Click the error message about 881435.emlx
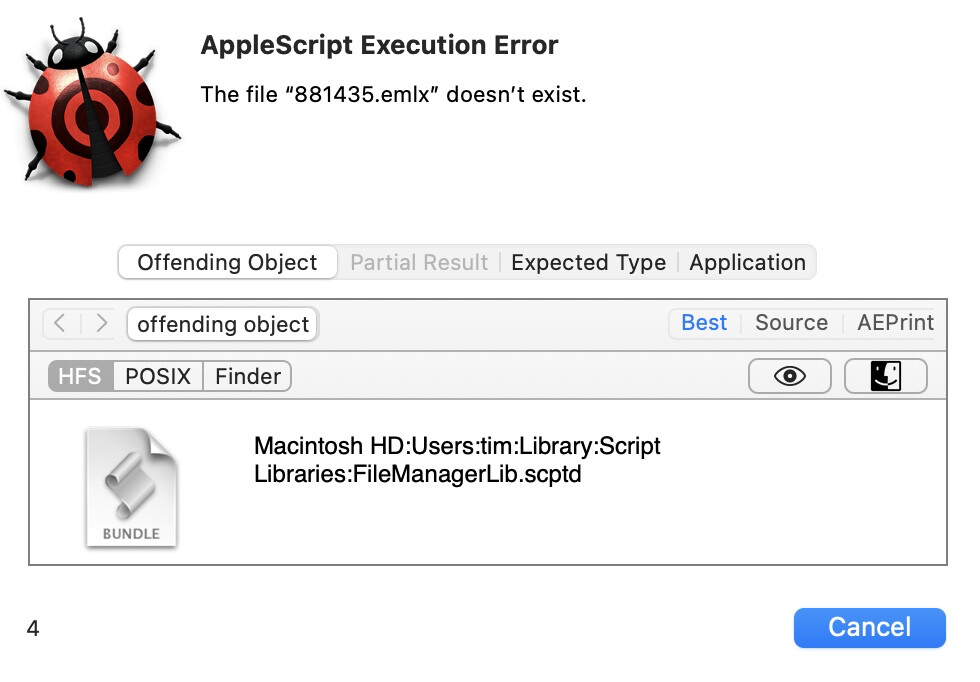 point(393,94)
